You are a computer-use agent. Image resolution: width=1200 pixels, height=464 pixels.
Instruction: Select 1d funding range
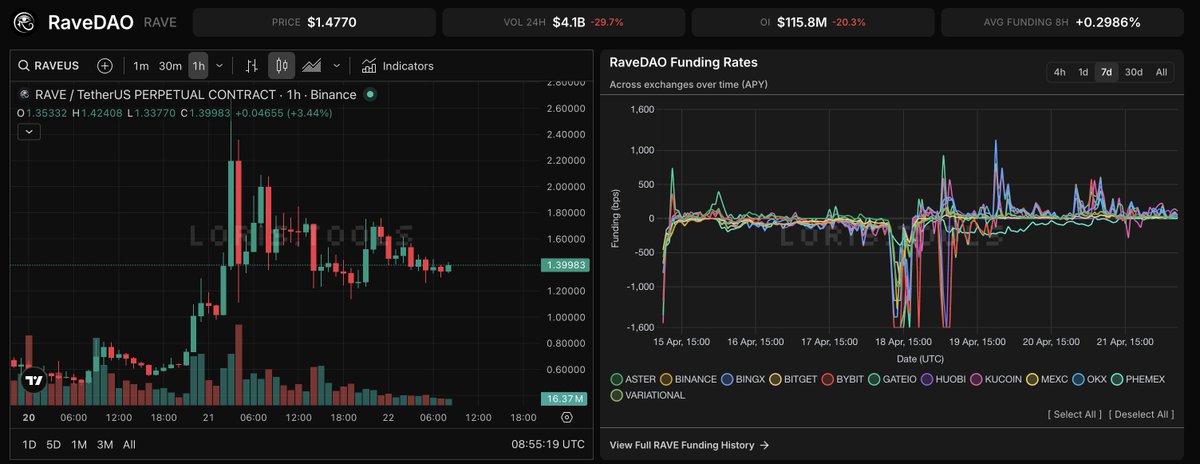tap(1083, 72)
